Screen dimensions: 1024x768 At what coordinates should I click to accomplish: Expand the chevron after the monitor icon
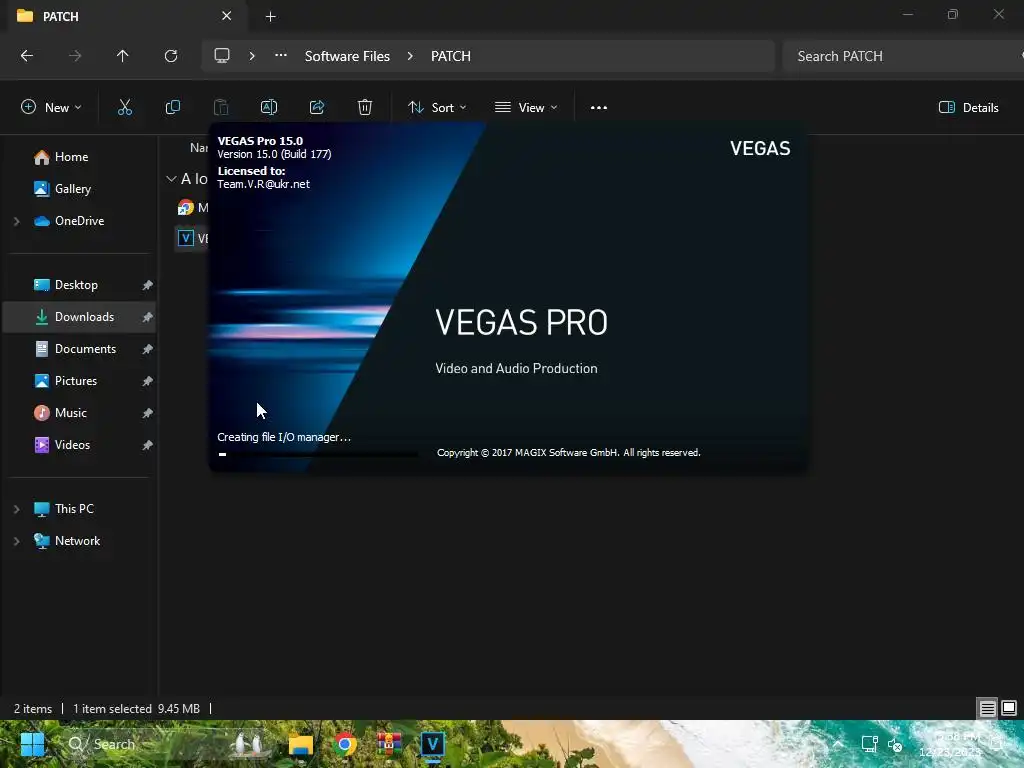[252, 56]
